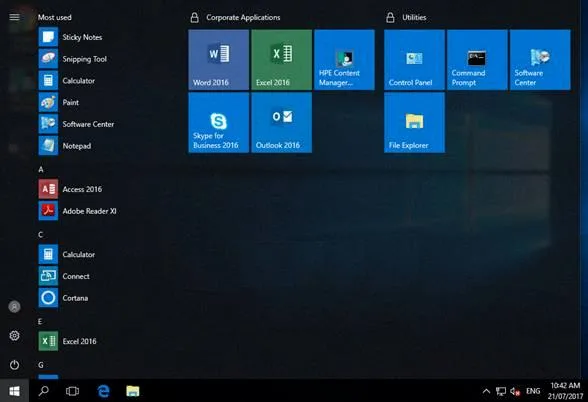This screenshot has width=588, height=402.
Task: Launch Snipping Tool from the list
Action: pos(73,59)
